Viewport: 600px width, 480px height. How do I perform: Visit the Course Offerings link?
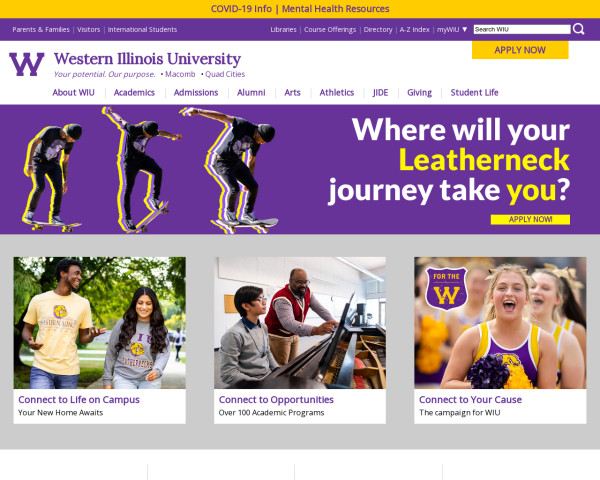(330, 29)
